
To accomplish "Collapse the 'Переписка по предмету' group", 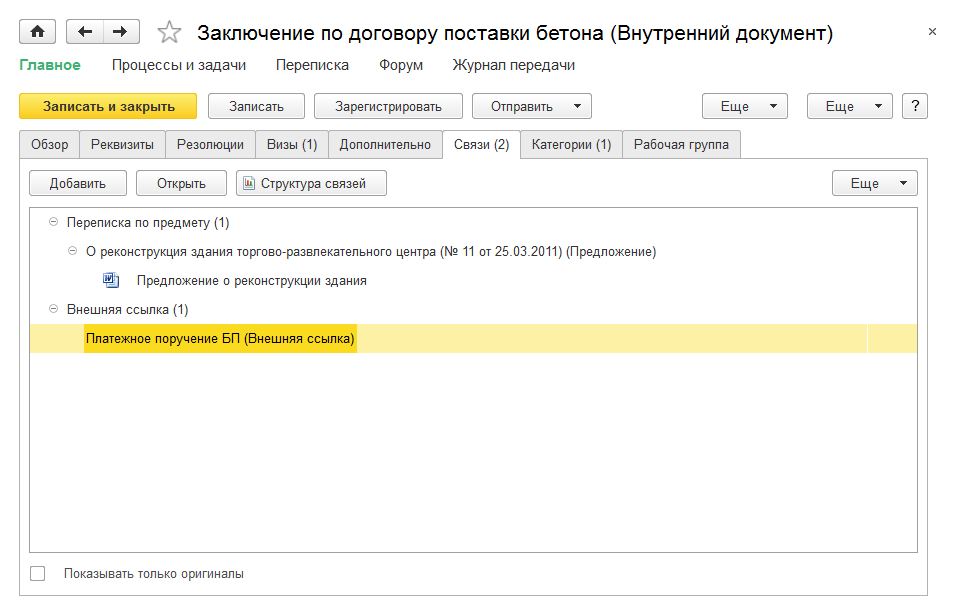I will tap(52, 223).
